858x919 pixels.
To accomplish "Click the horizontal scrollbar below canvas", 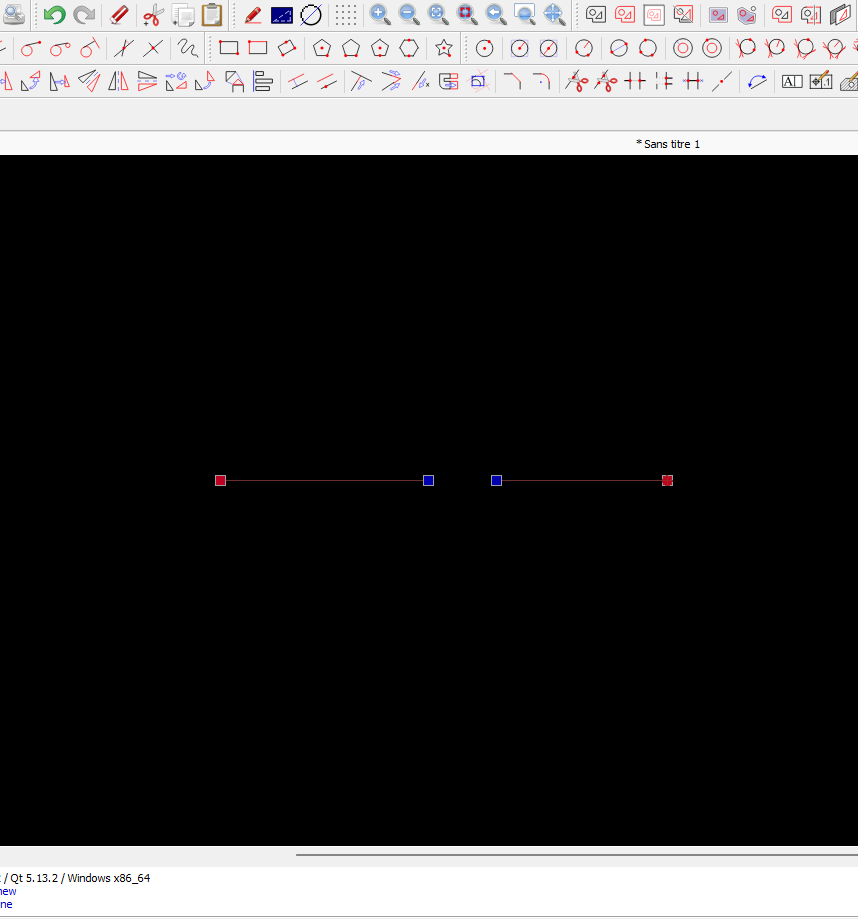I will point(576,855).
